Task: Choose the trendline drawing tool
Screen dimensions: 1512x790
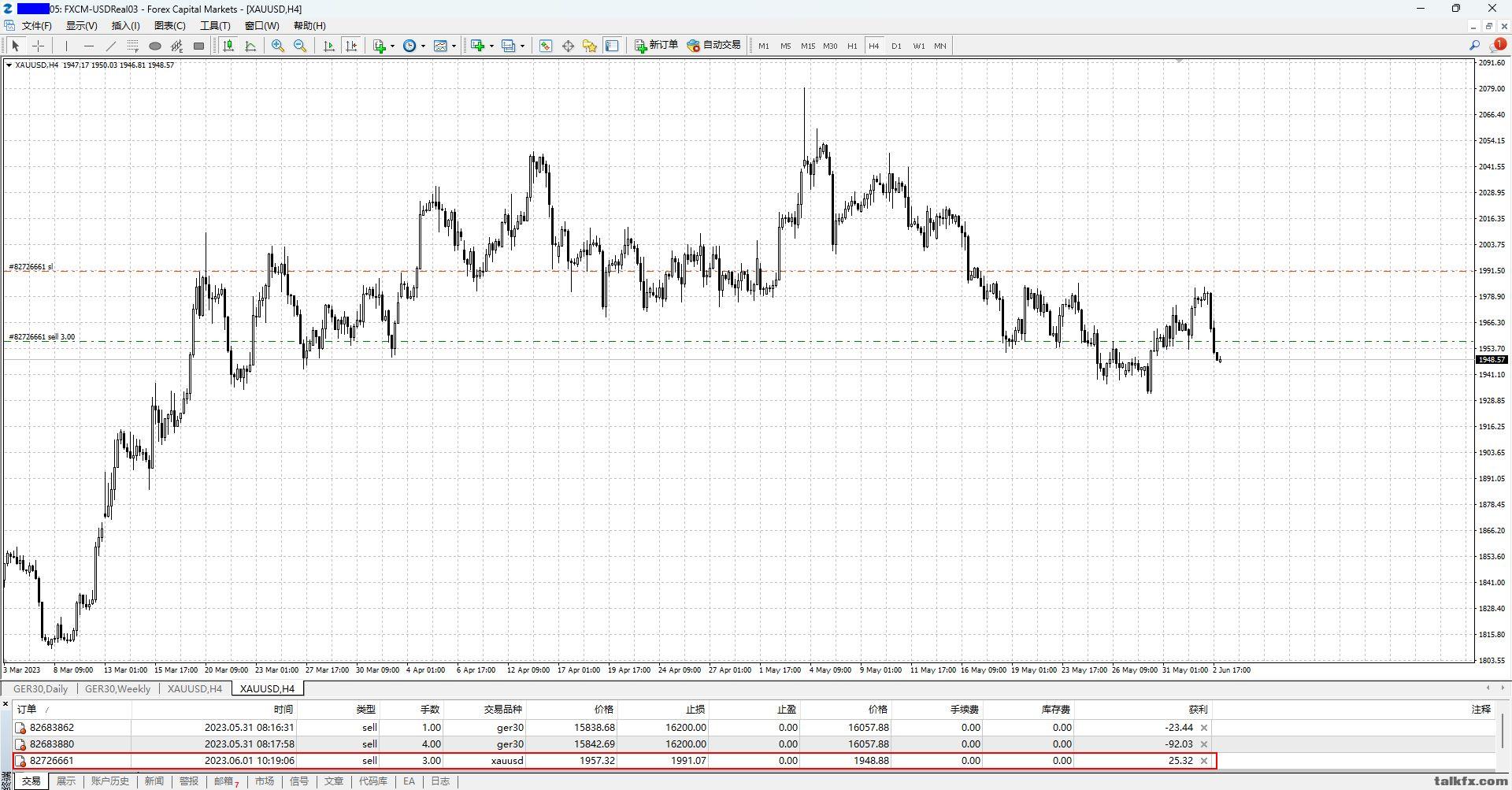Action: tap(111, 46)
